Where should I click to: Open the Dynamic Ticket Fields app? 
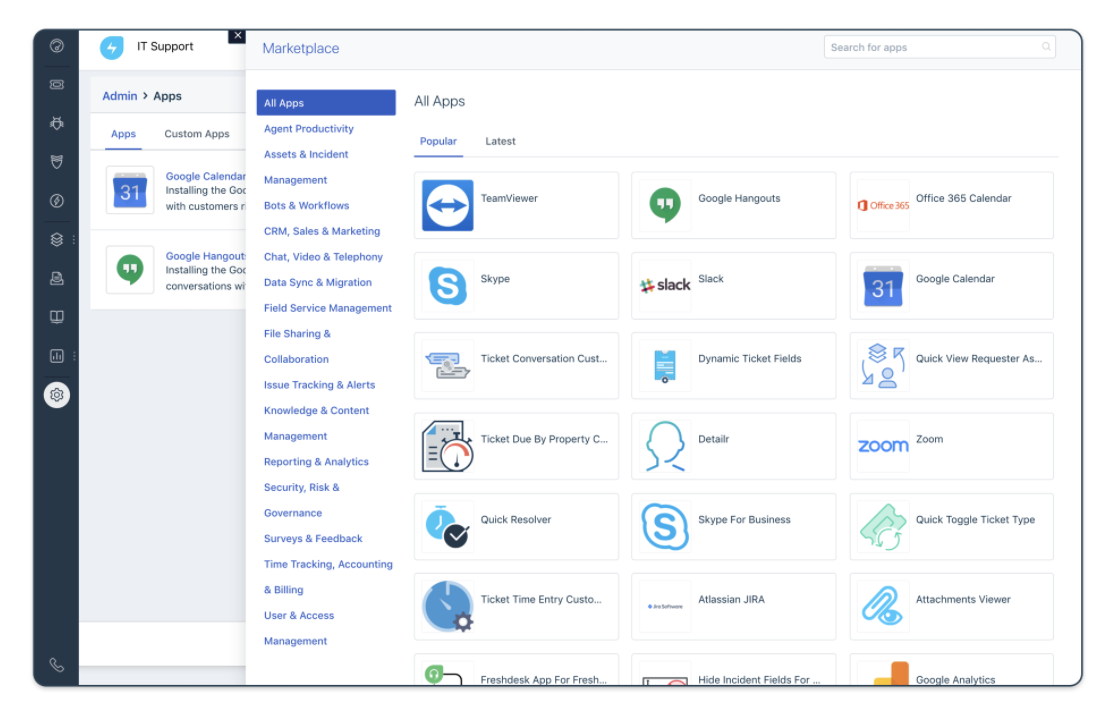pyautogui.click(x=734, y=358)
